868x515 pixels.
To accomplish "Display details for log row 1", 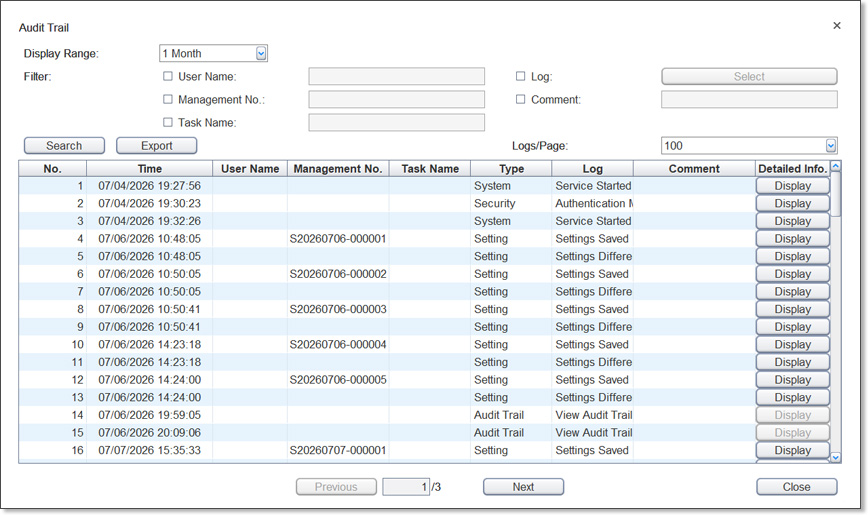I will point(793,186).
